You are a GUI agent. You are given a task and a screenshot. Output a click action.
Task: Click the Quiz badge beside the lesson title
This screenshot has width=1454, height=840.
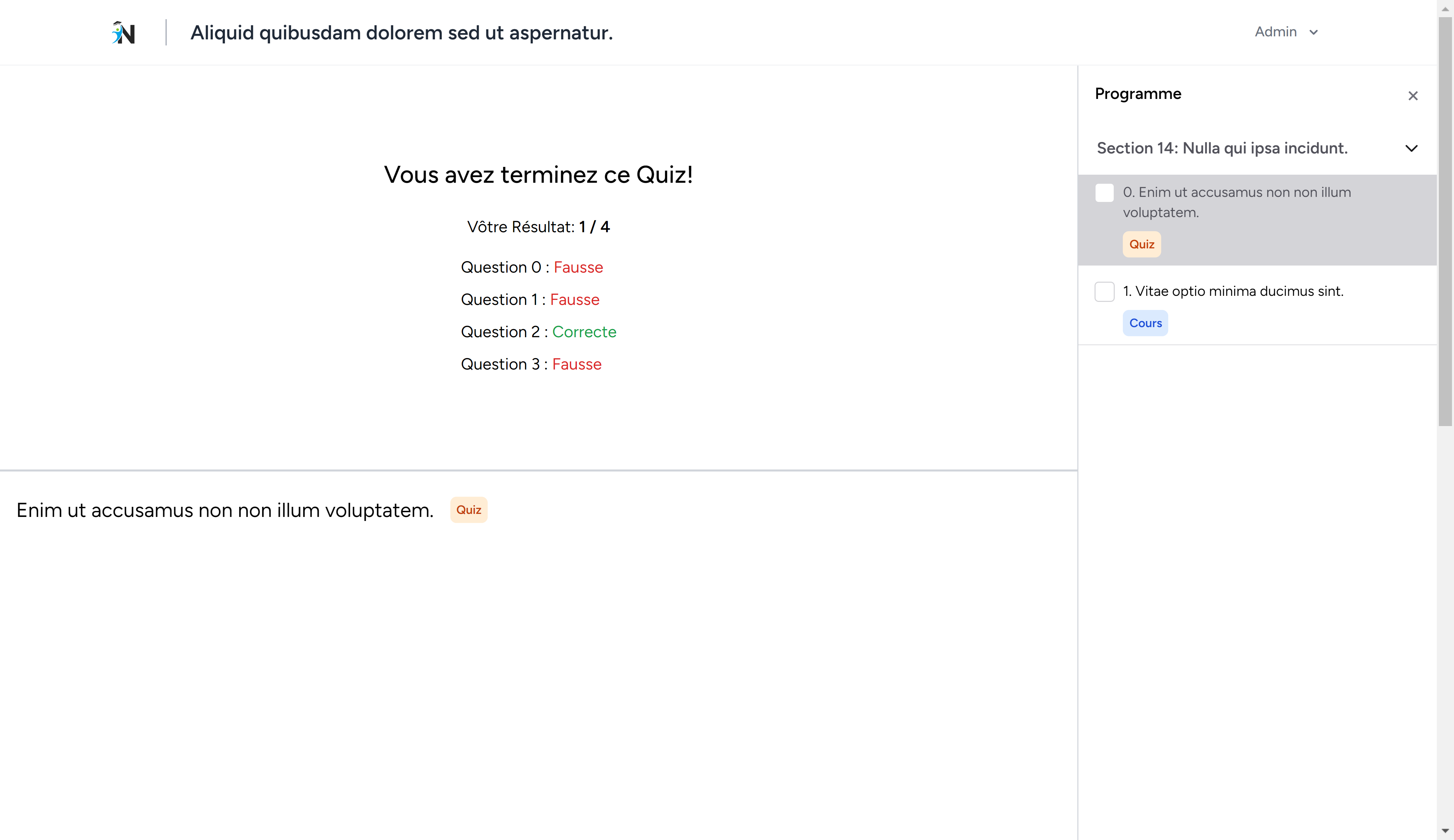(469, 510)
